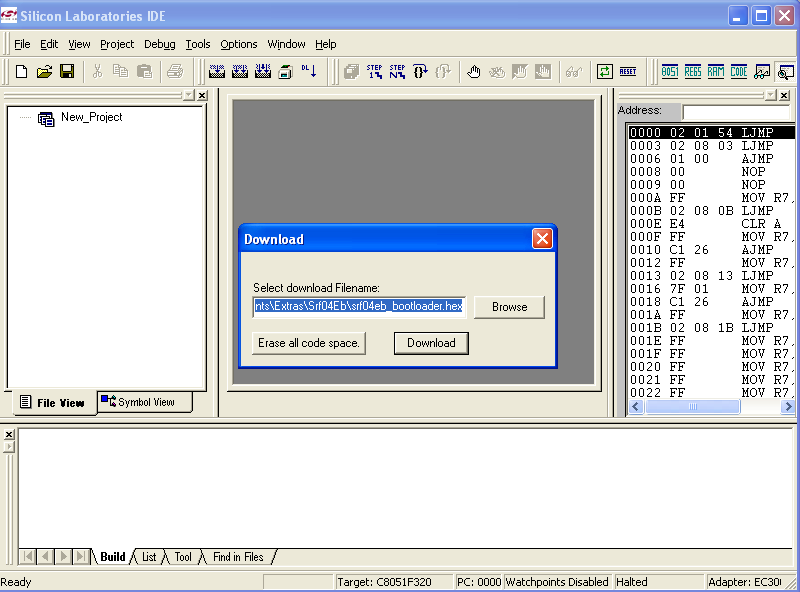800x592 pixels.
Task: Click the DL Download code icon
Action: click(x=309, y=71)
